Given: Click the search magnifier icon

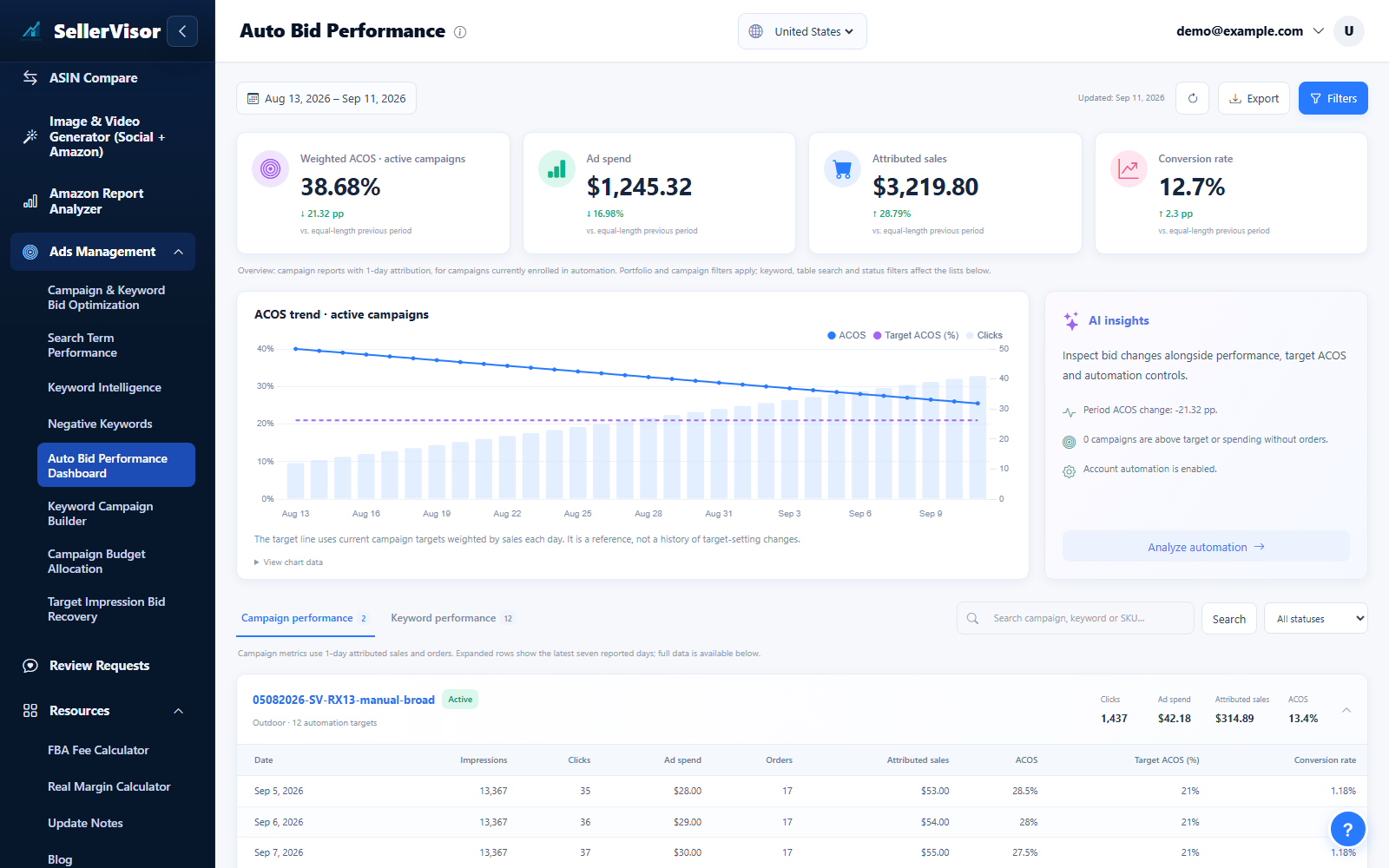Looking at the screenshot, I should [972, 619].
